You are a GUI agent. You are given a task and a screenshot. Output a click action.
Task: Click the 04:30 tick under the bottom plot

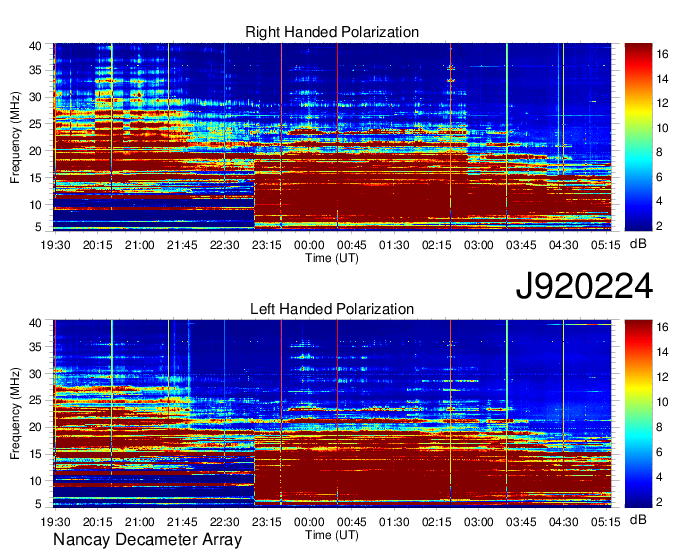[563, 522]
